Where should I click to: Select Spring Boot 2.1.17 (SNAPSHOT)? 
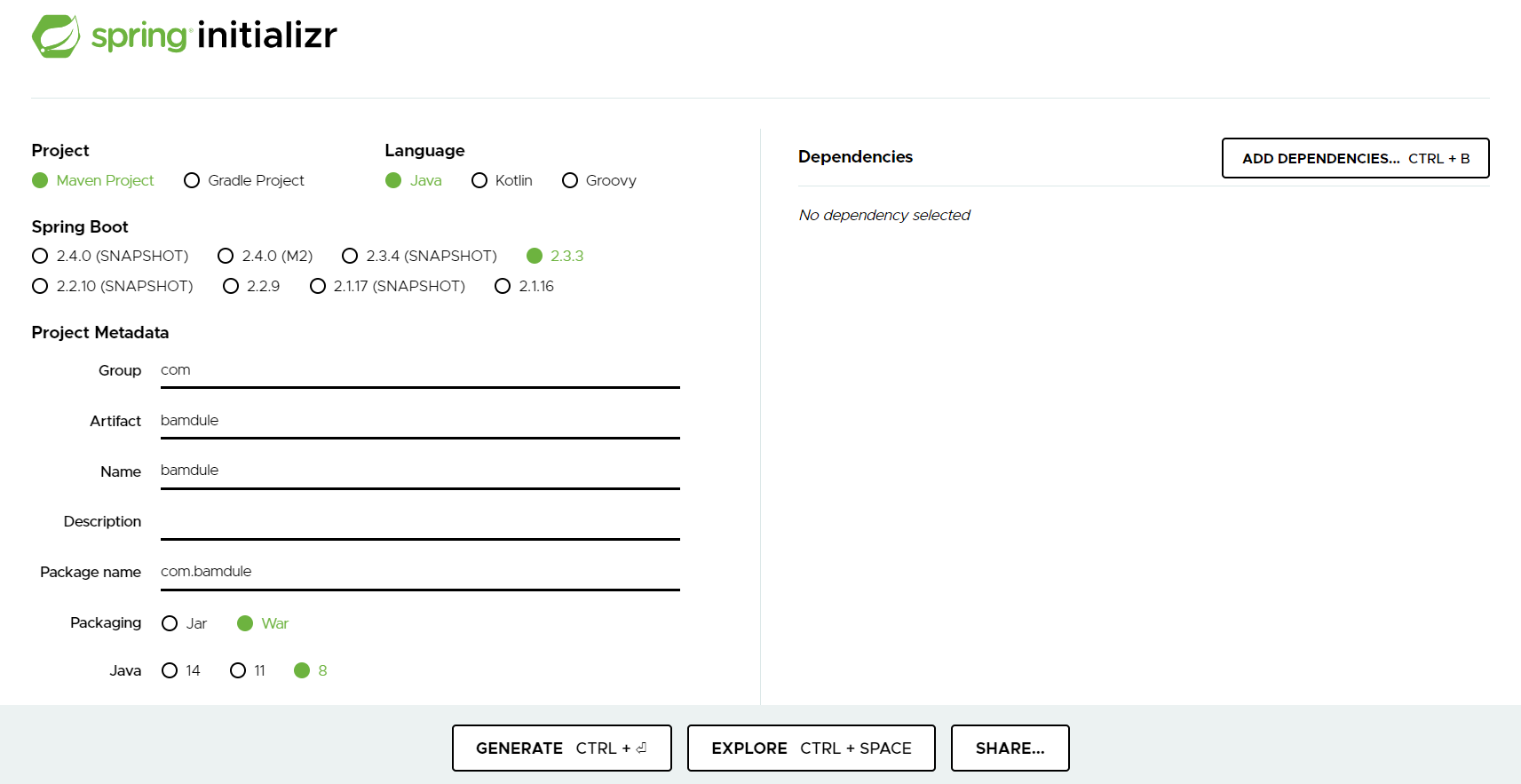[387, 286]
